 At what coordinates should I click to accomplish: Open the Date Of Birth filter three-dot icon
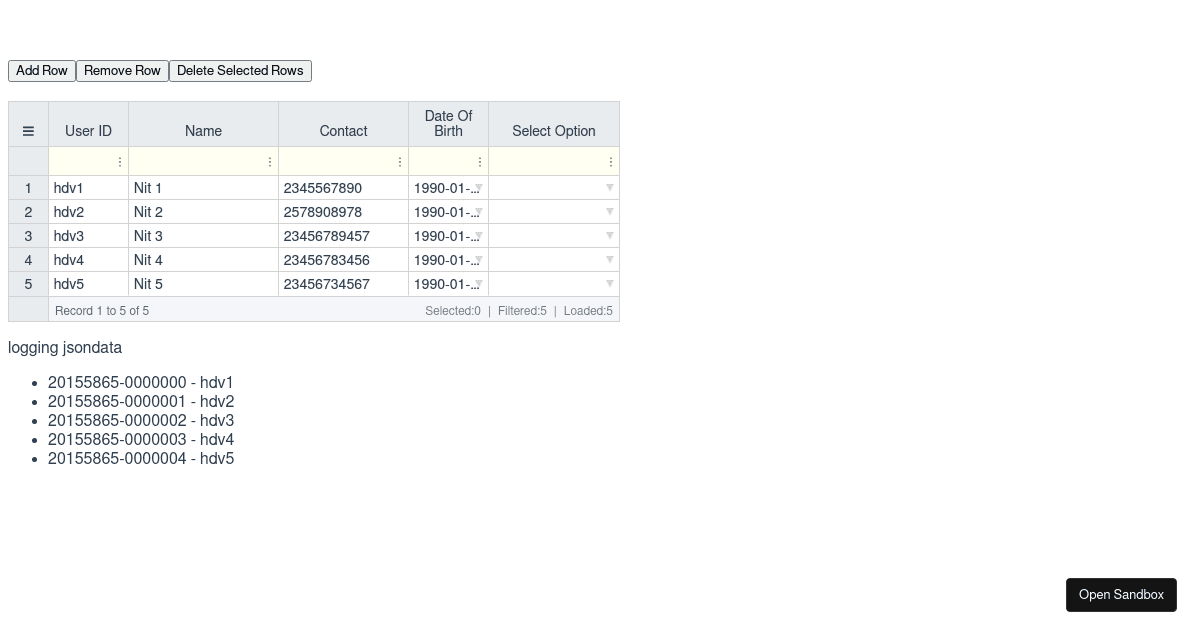coord(480,161)
